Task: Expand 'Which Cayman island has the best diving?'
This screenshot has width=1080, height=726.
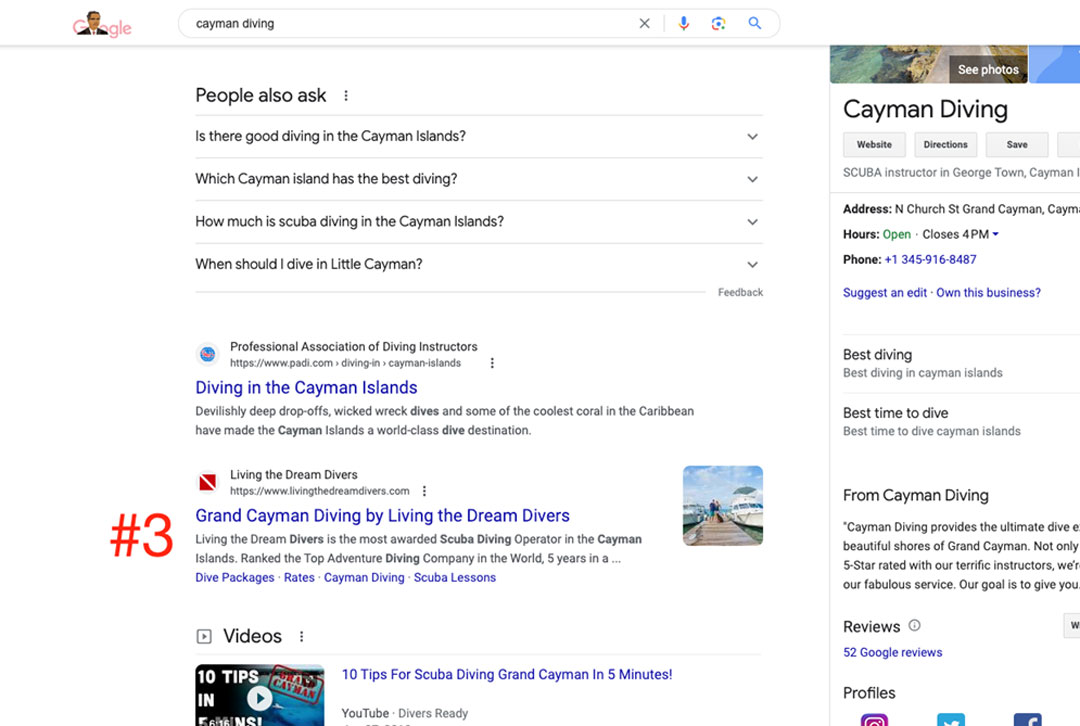Action: (479, 179)
